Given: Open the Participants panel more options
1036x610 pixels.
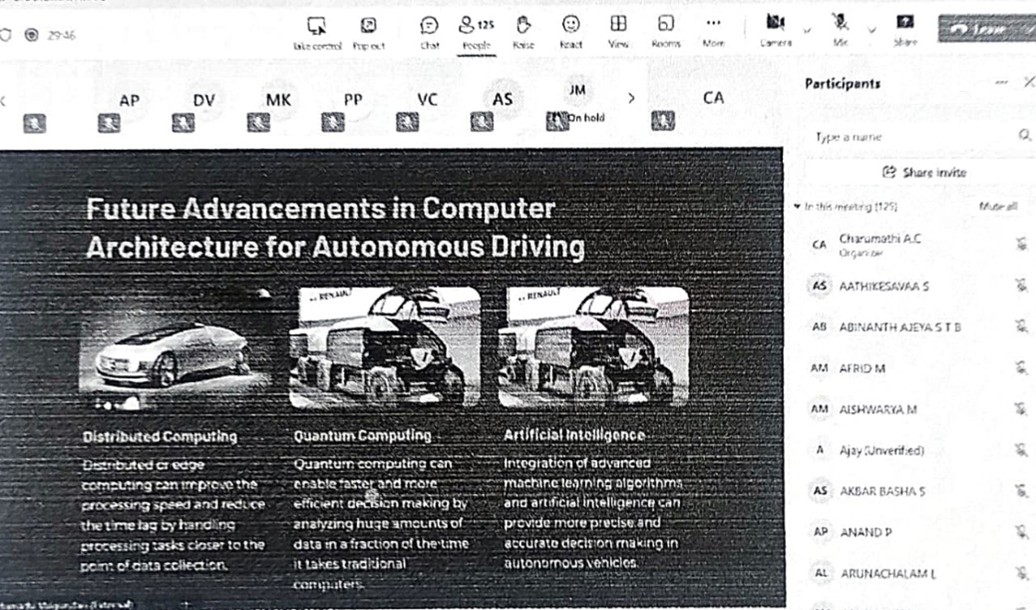Looking at the screenshot, I should pyautogui.click(x=1001, y=84).
